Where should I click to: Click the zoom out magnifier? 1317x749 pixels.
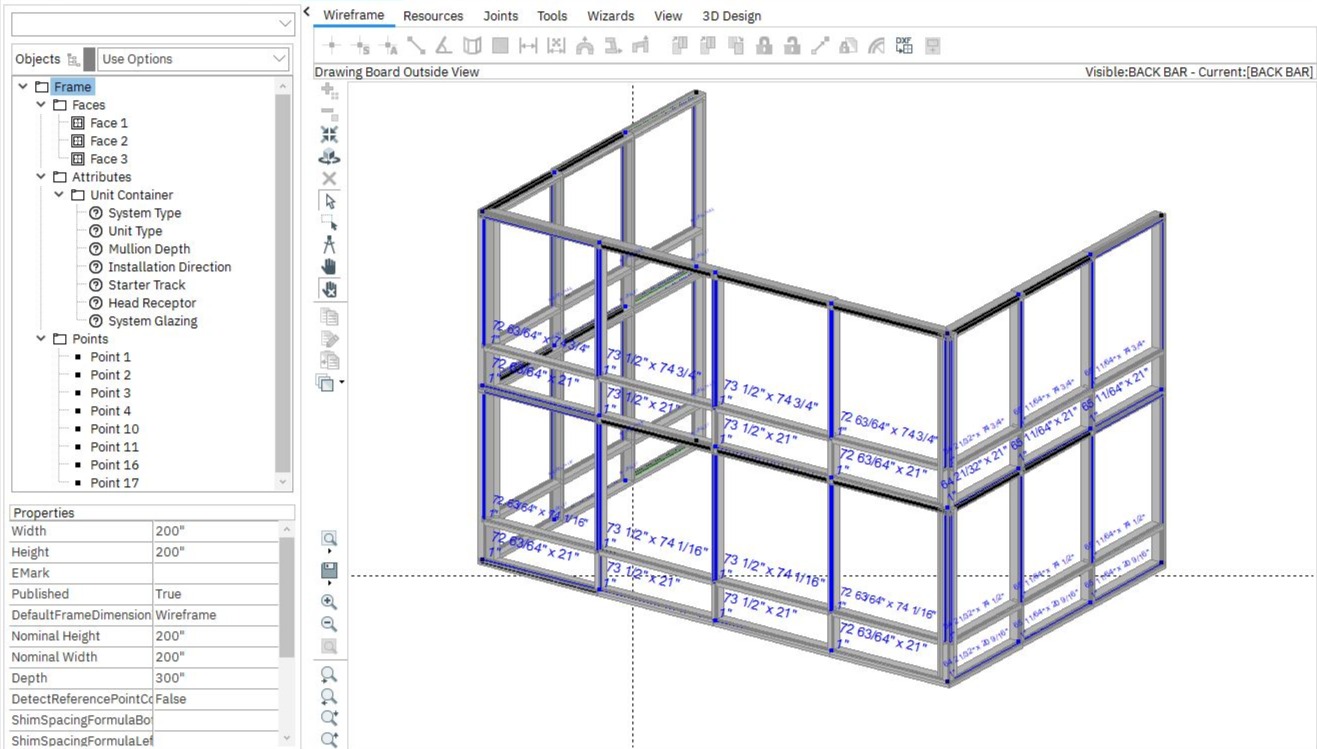pyautogui.click(x=329, y=624)
